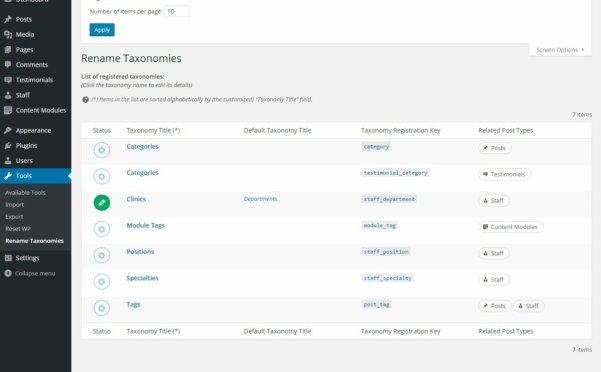601x372 pixels.
Task: Click Staff badge in Positions row
Action: coord(494,253)
